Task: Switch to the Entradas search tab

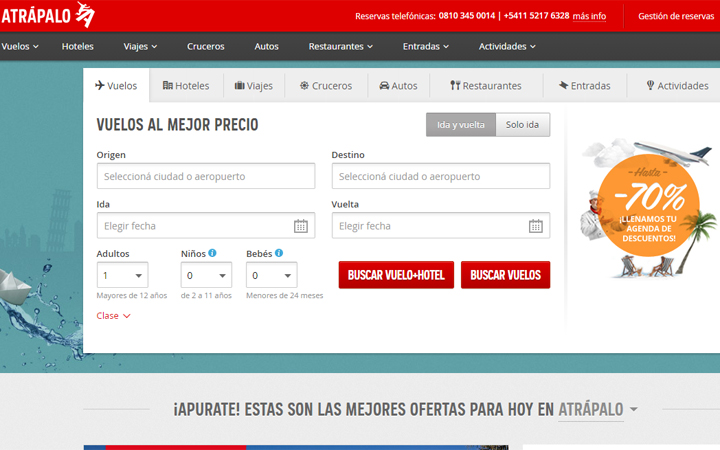Action: pyautogui.click(x=585, y=85)
